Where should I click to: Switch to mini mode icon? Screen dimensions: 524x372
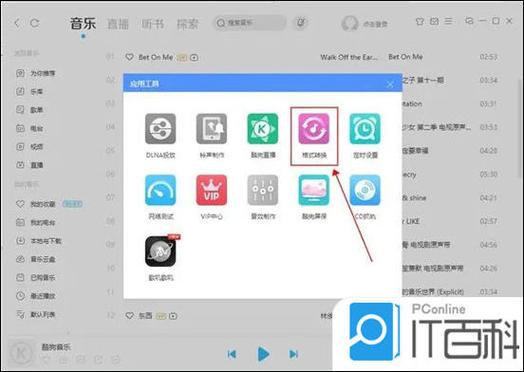(469, 21)
